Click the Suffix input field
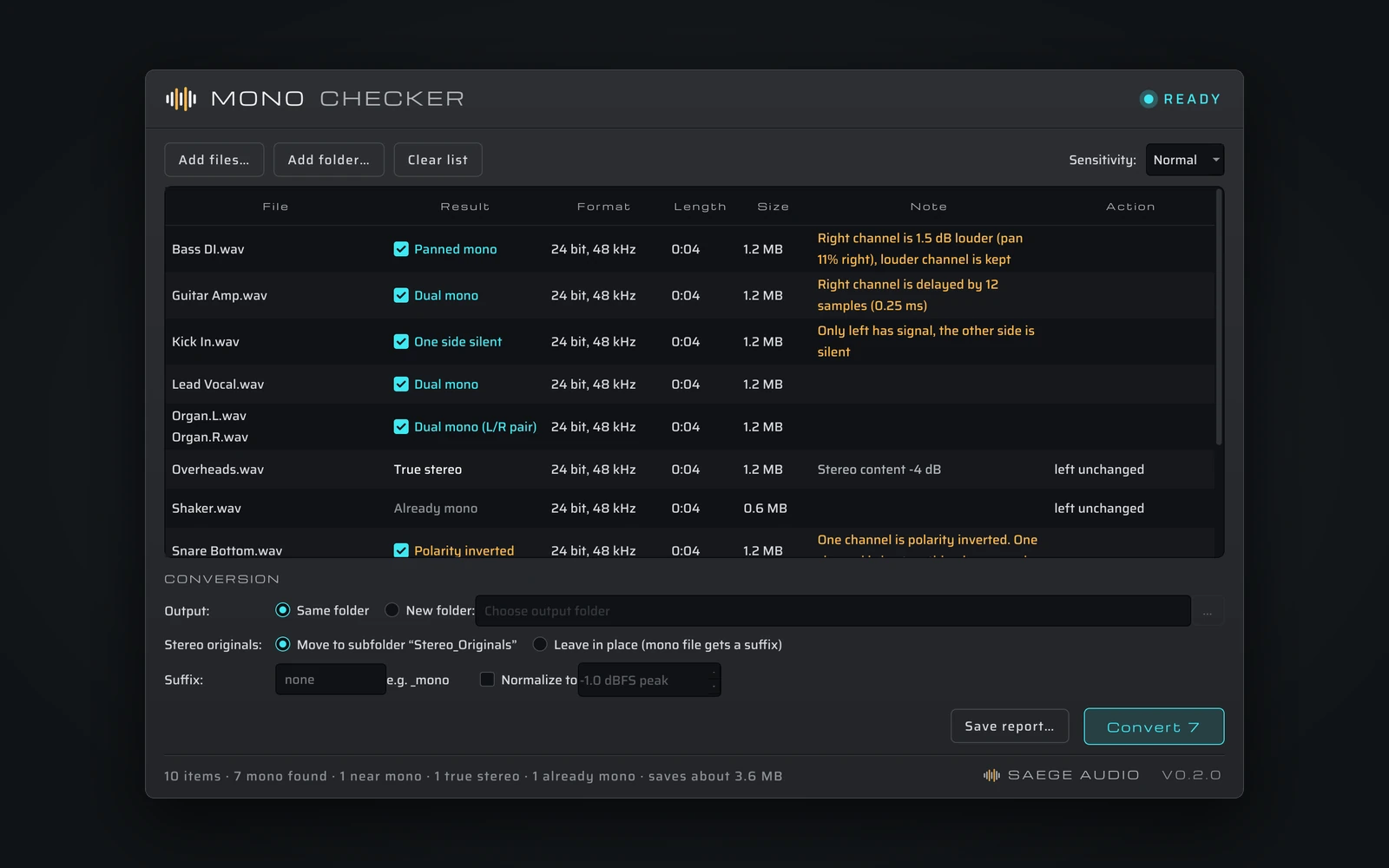The width and height of the screenshot is (1389, 868). point(331,680)
